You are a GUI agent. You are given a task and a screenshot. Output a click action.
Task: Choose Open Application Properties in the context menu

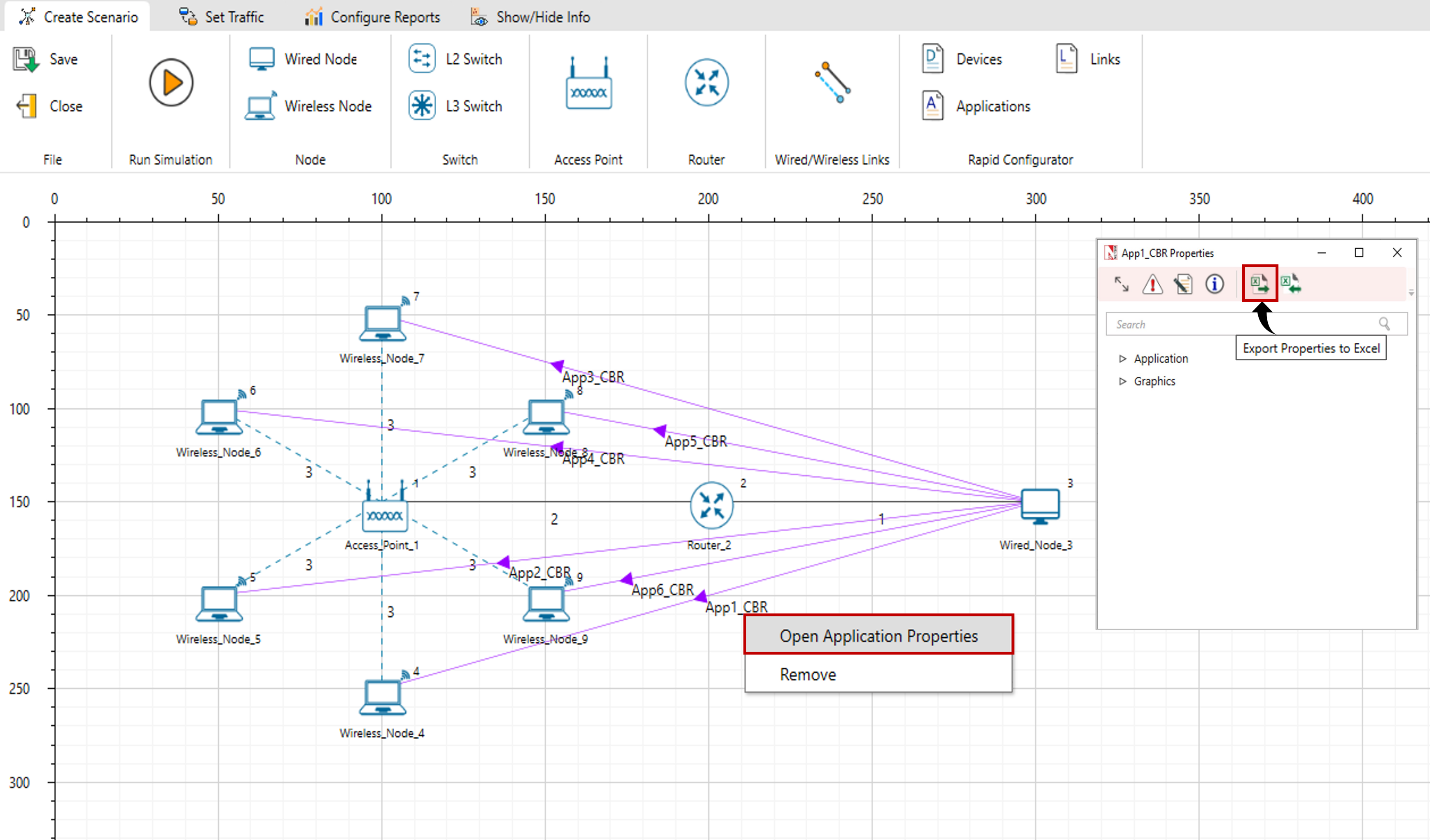click(879, 635)
